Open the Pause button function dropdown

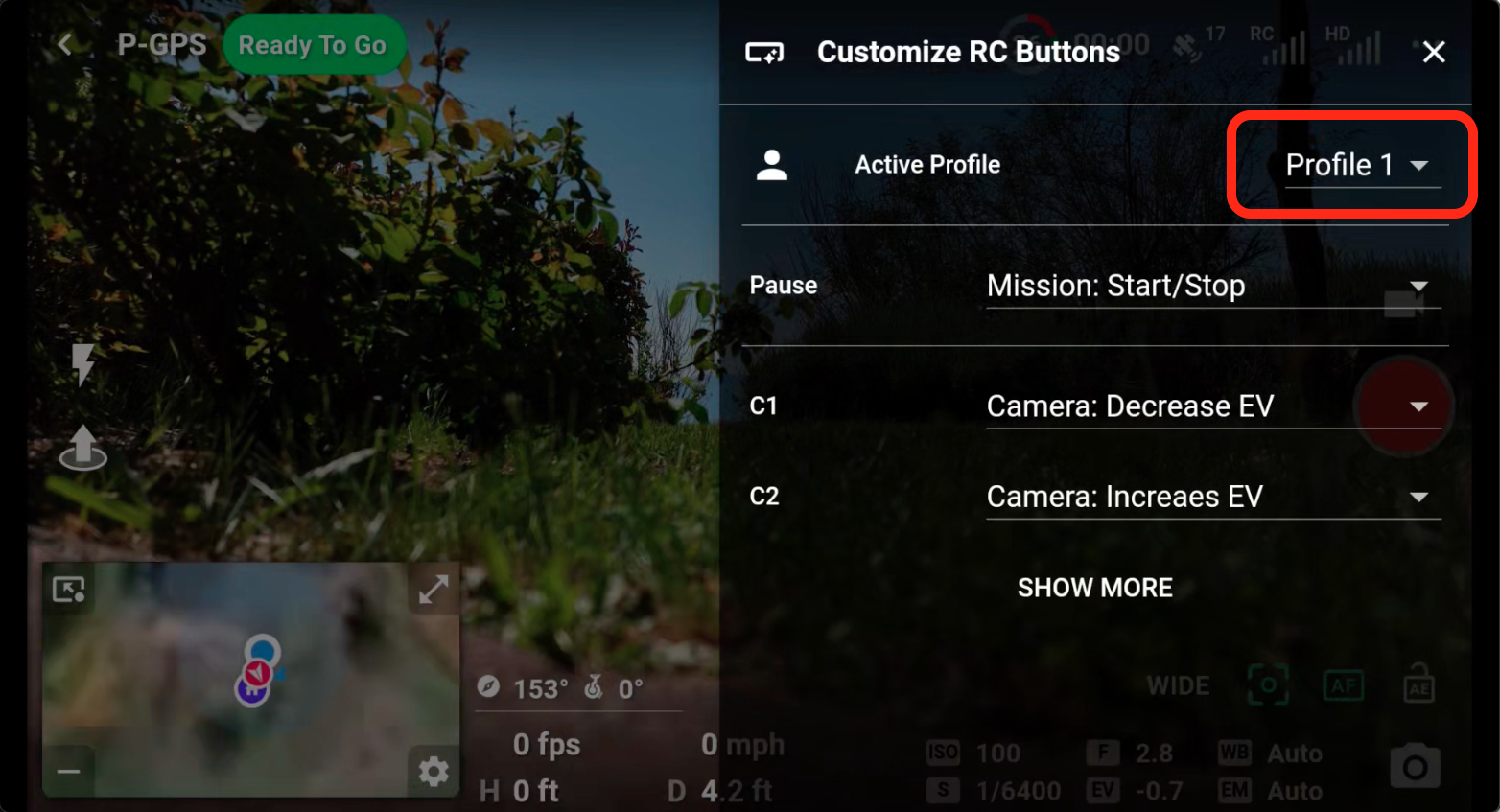(x=1213, y=286)
